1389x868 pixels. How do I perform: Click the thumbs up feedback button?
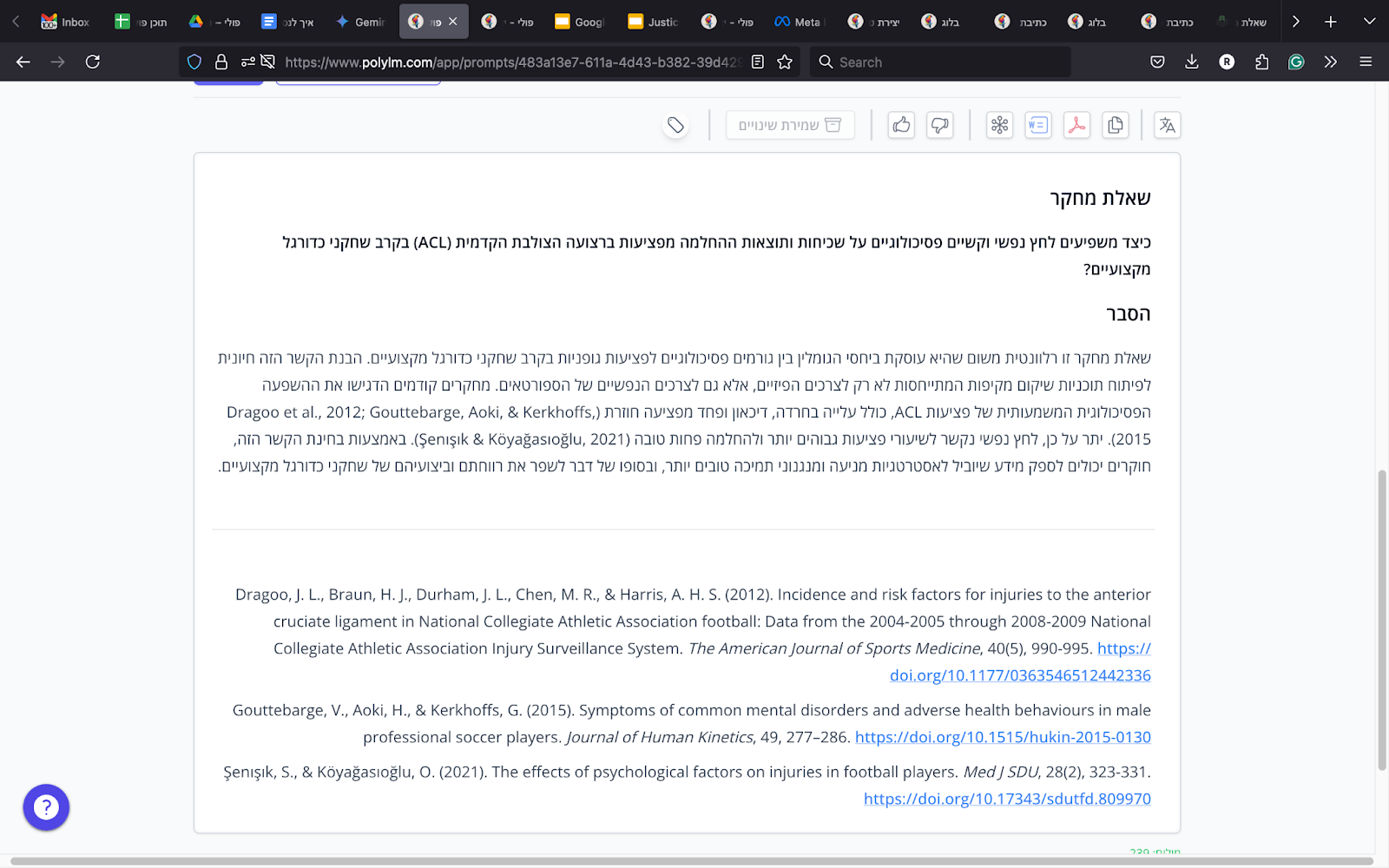pyautogui.click(x=901, y=125)
